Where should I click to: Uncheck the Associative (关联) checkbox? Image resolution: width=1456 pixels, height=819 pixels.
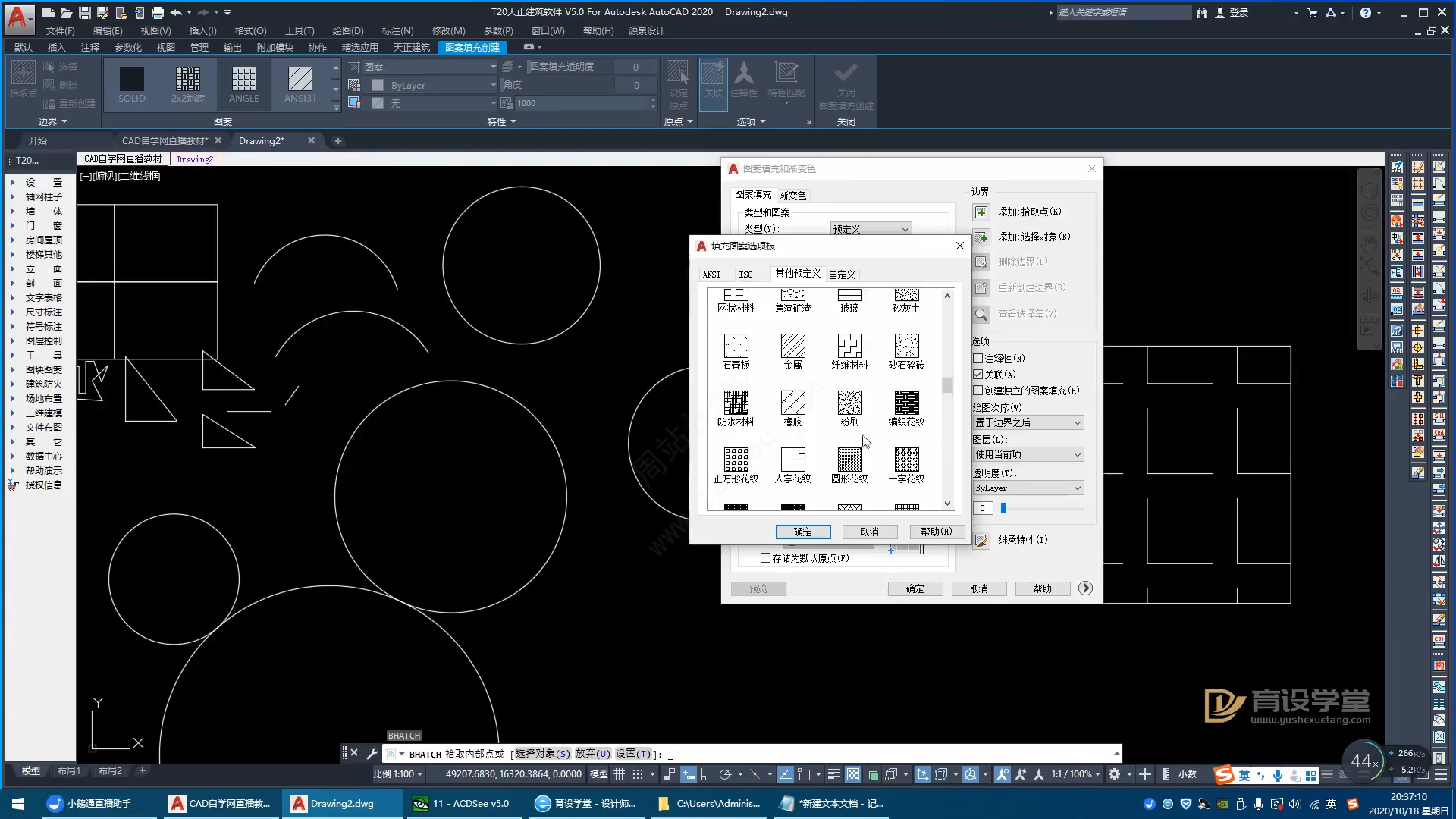[978, 375]
